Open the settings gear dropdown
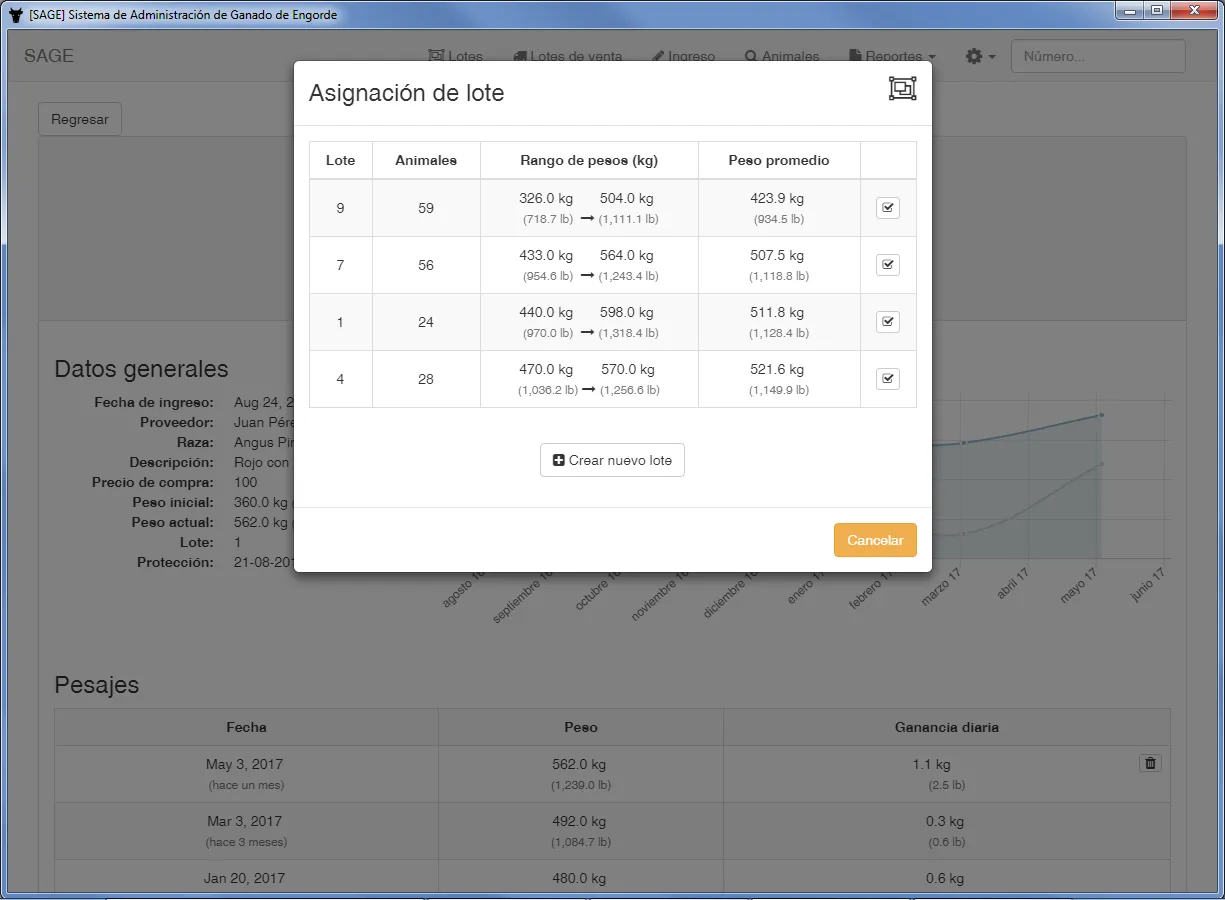Screen dimensions: 1225x900 pyautogui.click(x=979, y=56)
